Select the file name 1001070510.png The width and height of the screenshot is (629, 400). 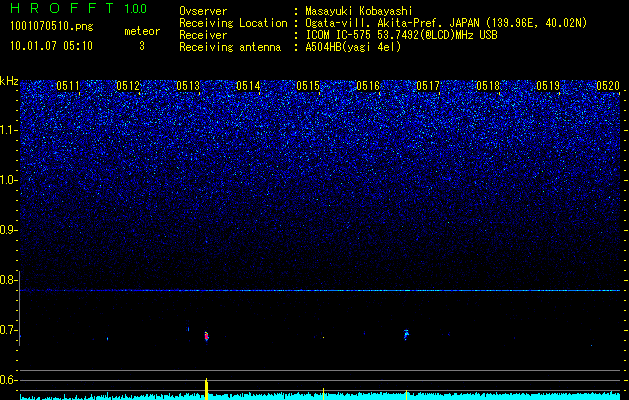click(52, 27)
